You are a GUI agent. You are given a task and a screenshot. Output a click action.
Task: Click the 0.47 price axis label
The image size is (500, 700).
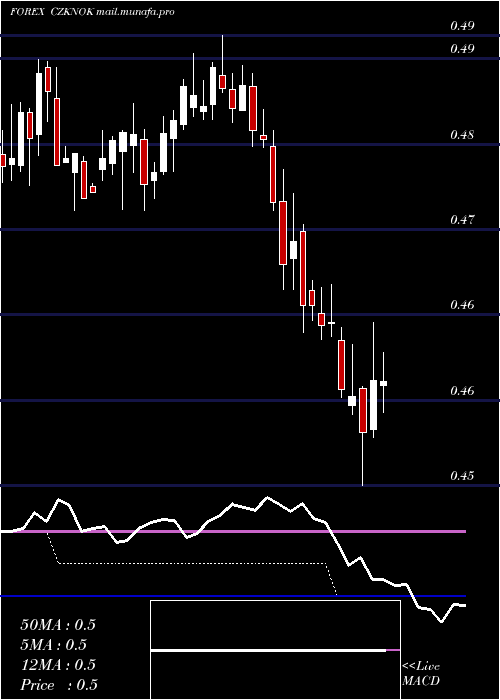coord(462,219)
